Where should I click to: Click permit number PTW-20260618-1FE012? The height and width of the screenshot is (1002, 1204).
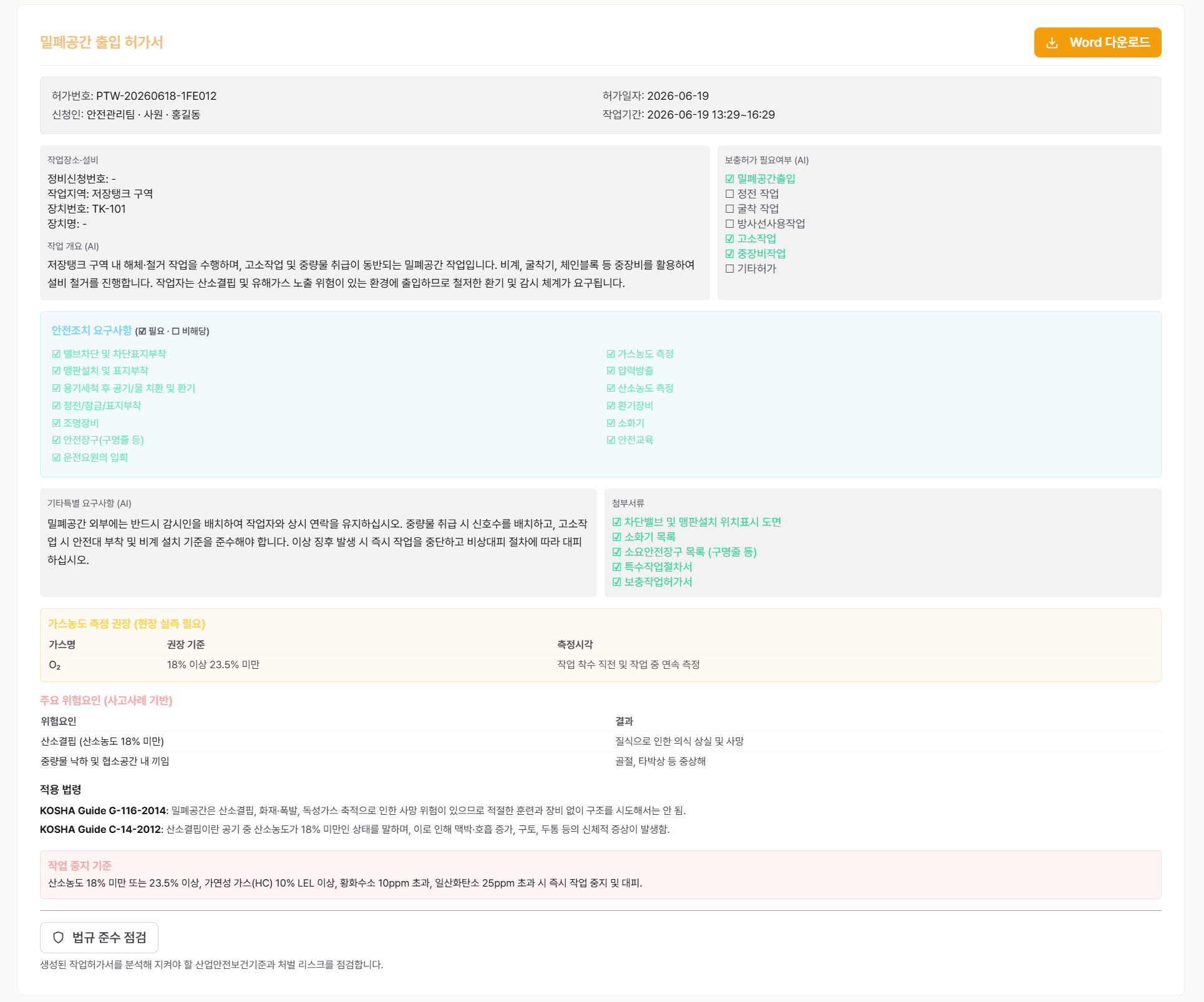tap(157, 96)
